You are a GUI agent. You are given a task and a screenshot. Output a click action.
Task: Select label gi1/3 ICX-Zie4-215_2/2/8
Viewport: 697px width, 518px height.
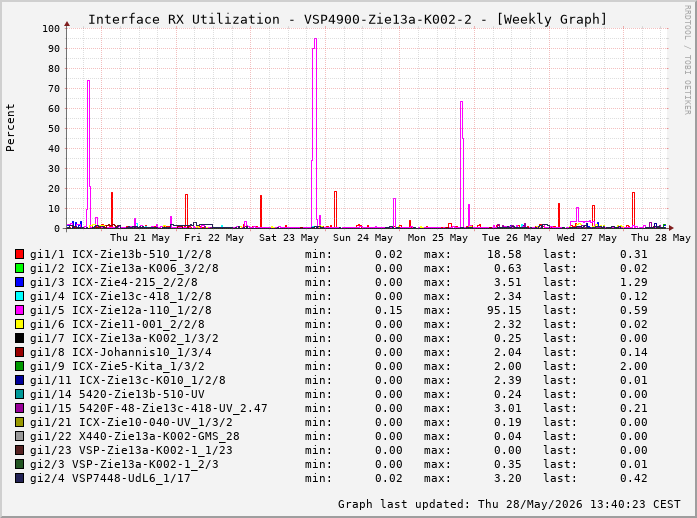tap(114, 282)
